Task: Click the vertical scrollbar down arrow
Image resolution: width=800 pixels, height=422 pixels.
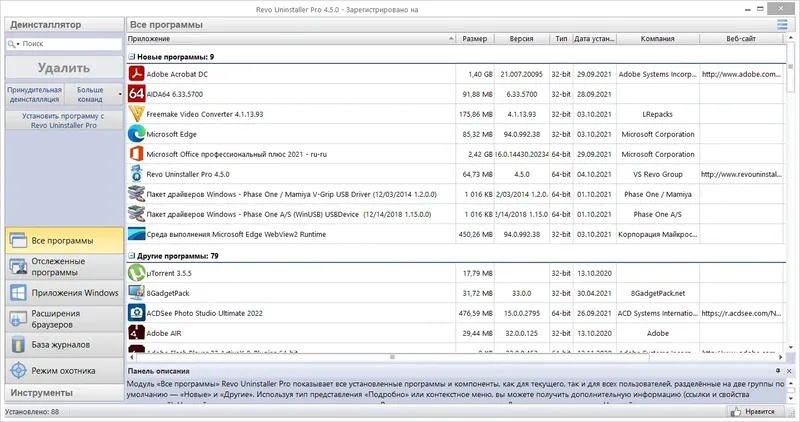Action: click(791, 347)
